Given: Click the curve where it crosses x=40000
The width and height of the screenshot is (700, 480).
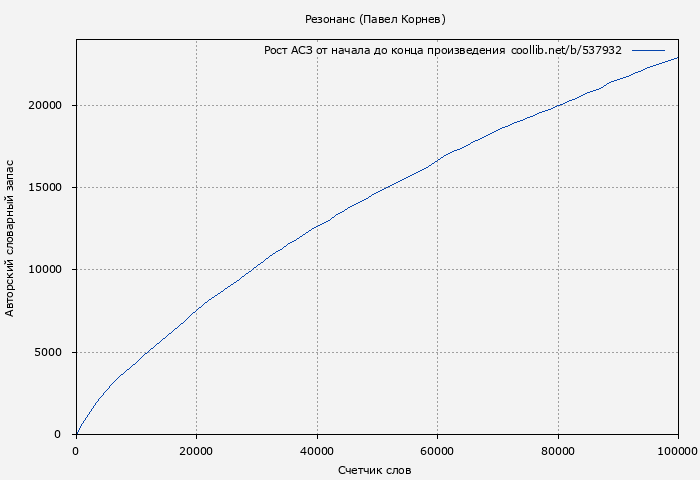Looking at the screenshot, I should tap(317, 226).
